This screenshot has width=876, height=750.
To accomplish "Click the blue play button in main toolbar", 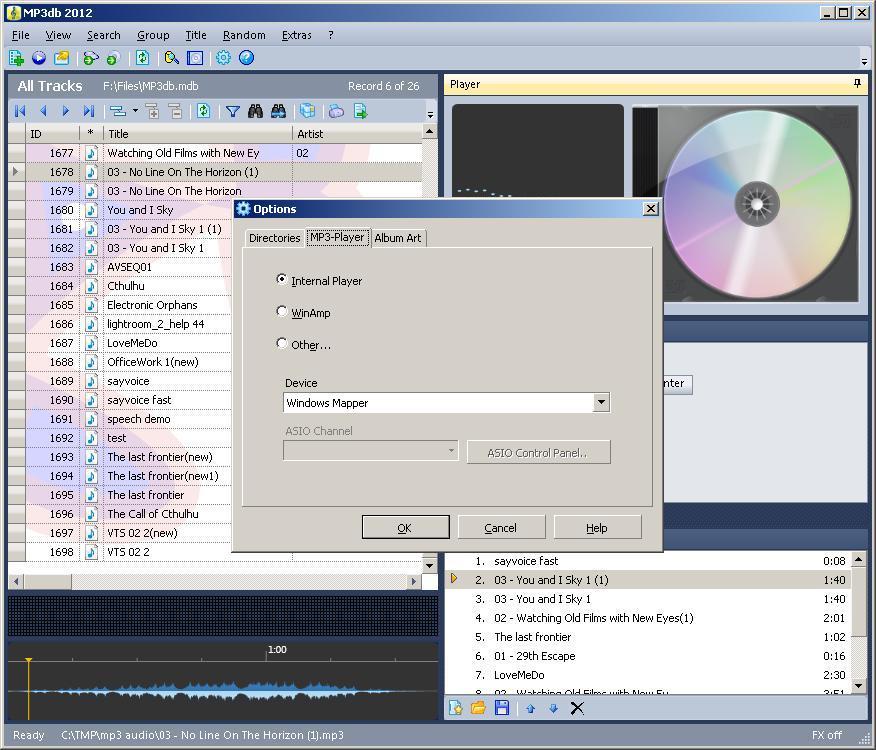I will tap(39, 58).
